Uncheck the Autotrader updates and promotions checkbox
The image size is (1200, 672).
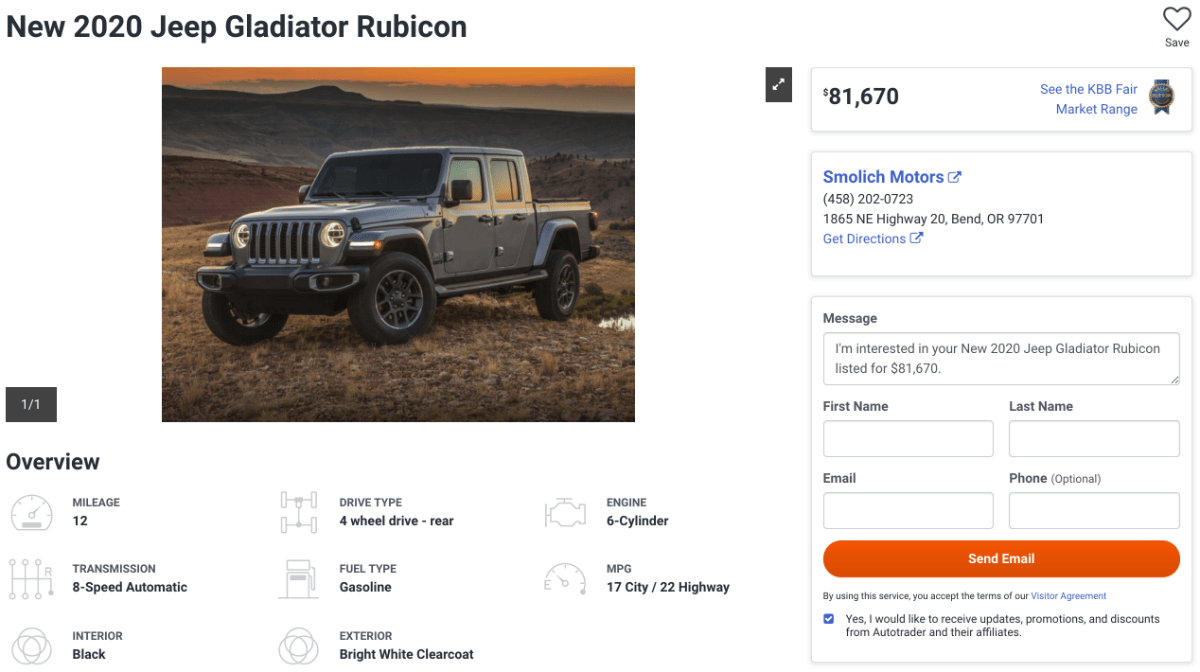(x=829, y=619)
